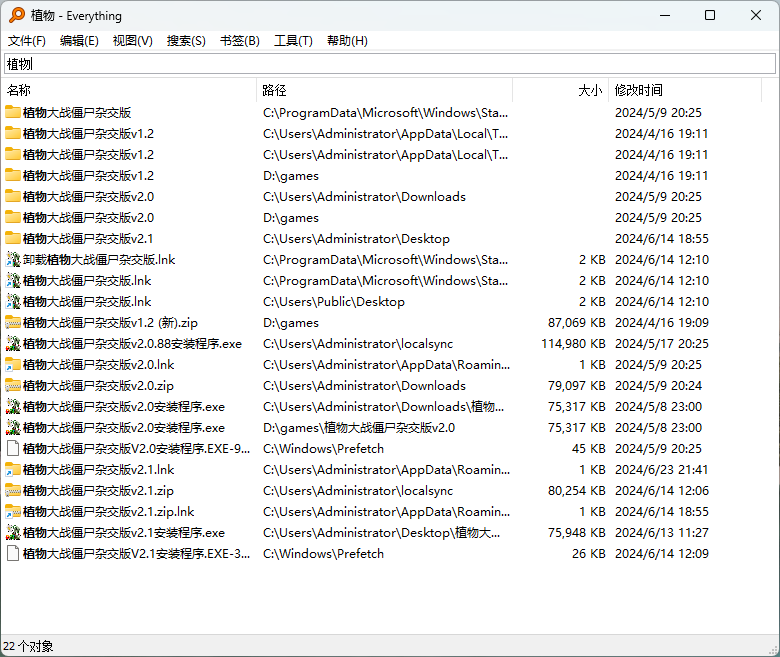Click shortcut icon of 植物大战僵尸杂交版v2.1.zip.lnk
The image size is (780, 657).
[x=13, y=512]
